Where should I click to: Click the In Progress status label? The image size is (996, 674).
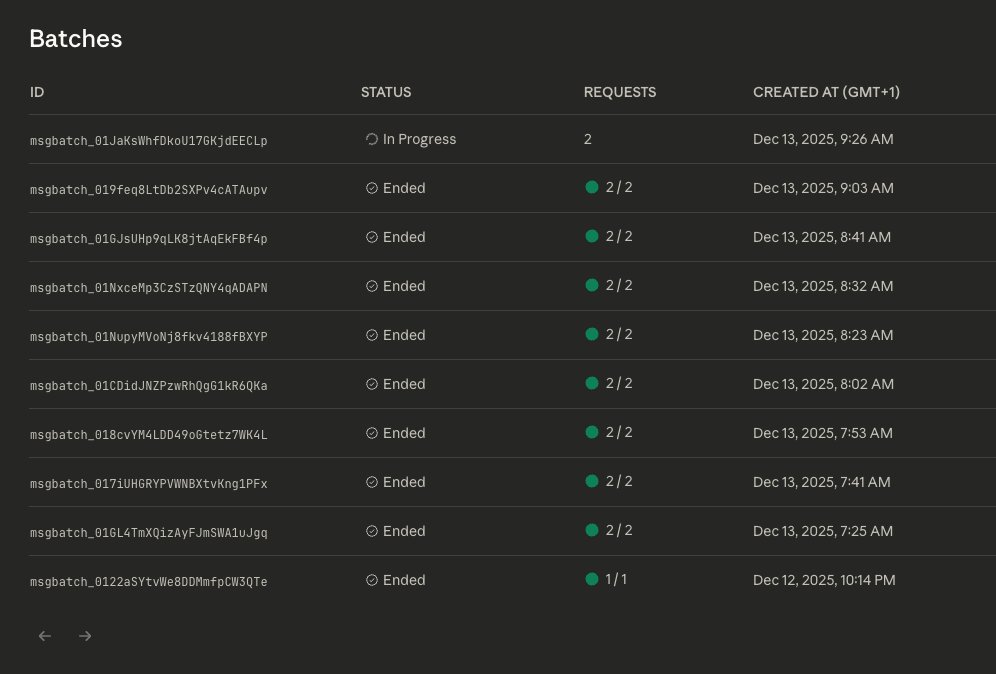coord(419,139)
